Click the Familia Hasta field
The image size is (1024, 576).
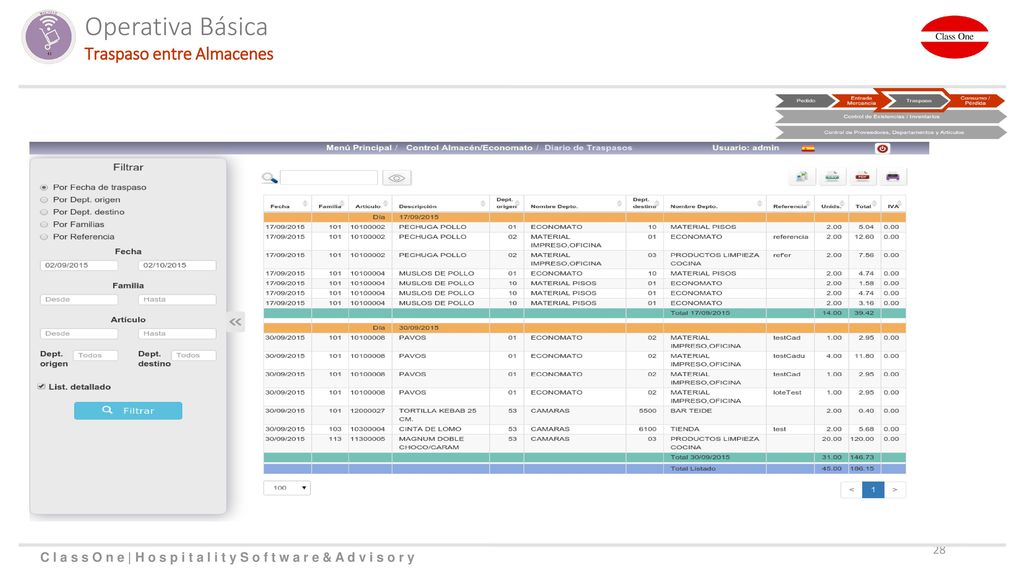[x=177, y=299]
